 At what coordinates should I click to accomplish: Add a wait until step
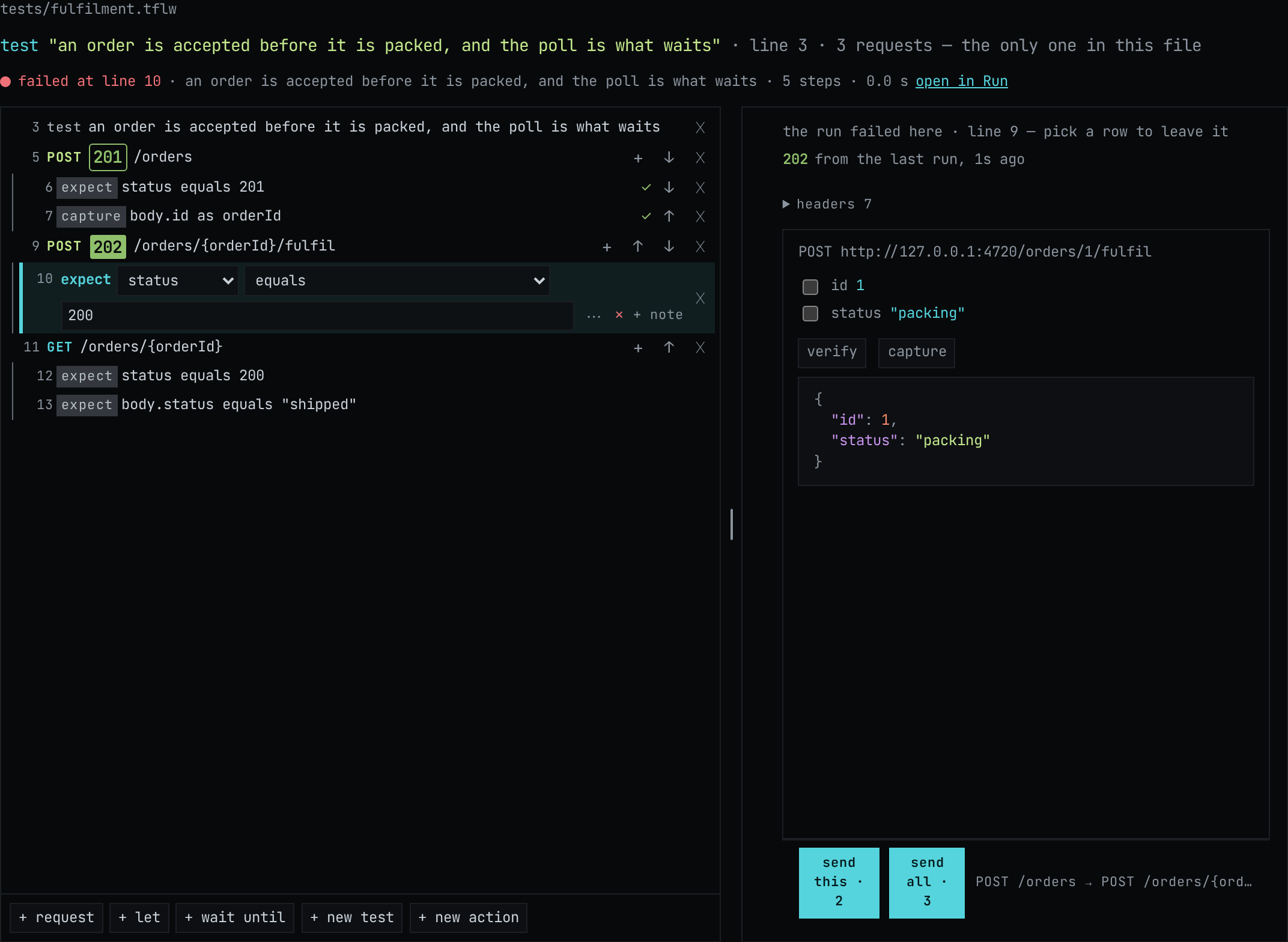click(235, 917)
